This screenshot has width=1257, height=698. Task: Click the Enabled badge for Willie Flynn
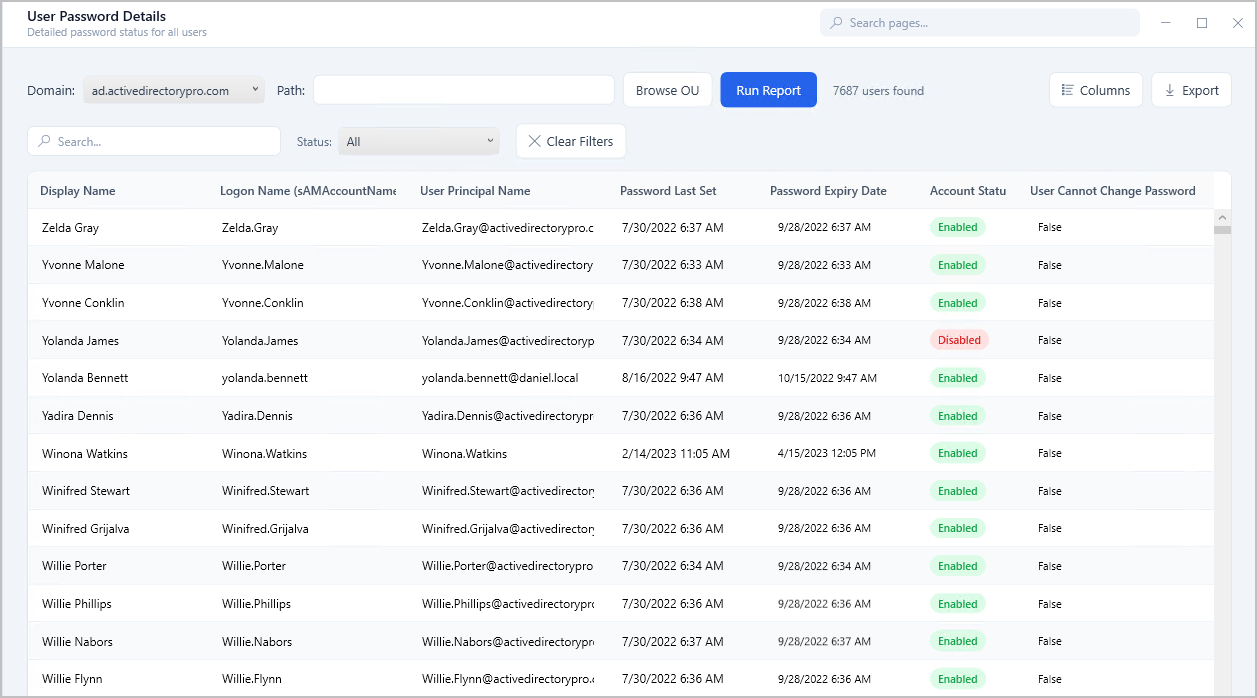coord(958,679)
